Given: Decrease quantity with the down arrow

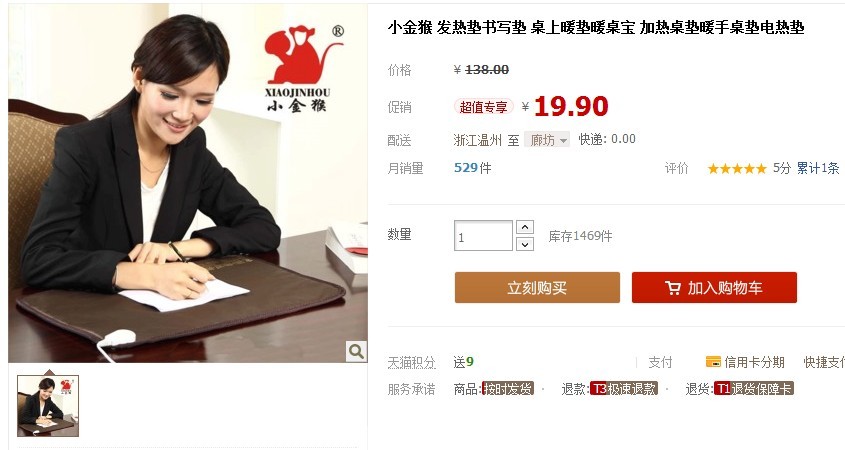Looking at the screenshot, I should 525,245.
